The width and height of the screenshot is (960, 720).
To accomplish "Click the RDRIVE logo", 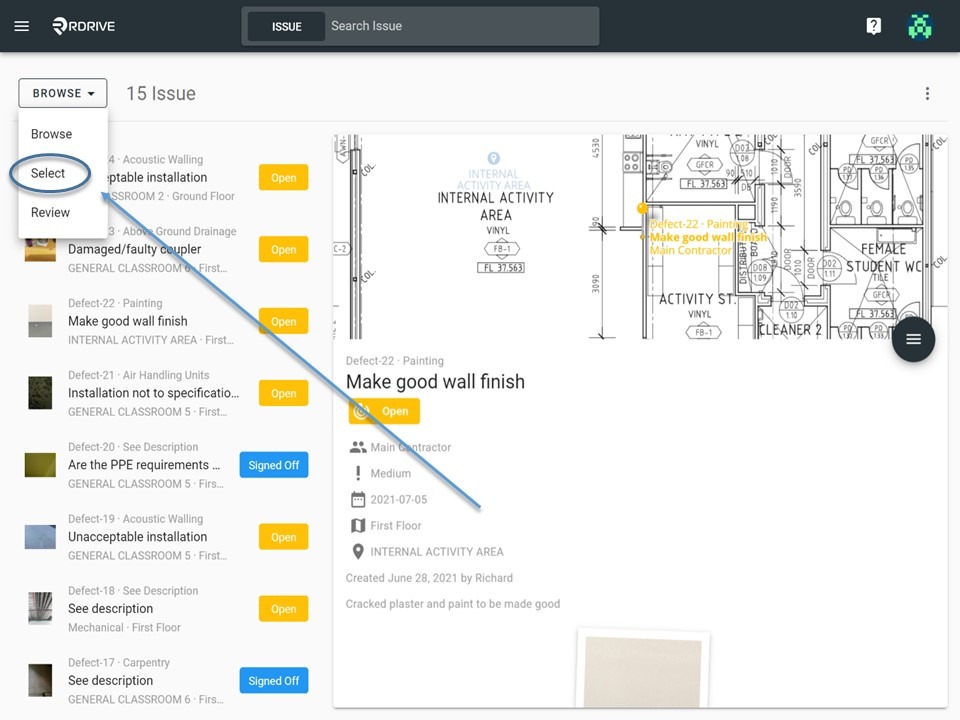I will pos(84,26).
